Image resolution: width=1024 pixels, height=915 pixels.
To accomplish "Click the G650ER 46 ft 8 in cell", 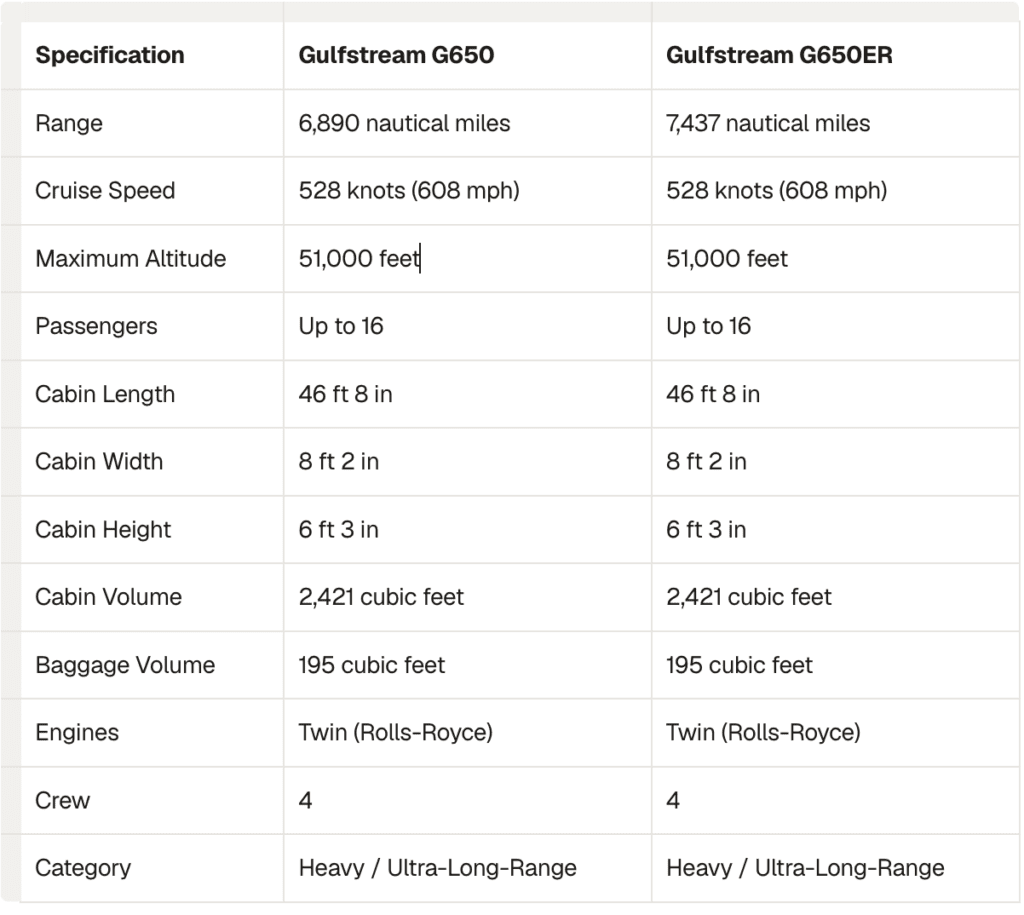I will (835, 394).
